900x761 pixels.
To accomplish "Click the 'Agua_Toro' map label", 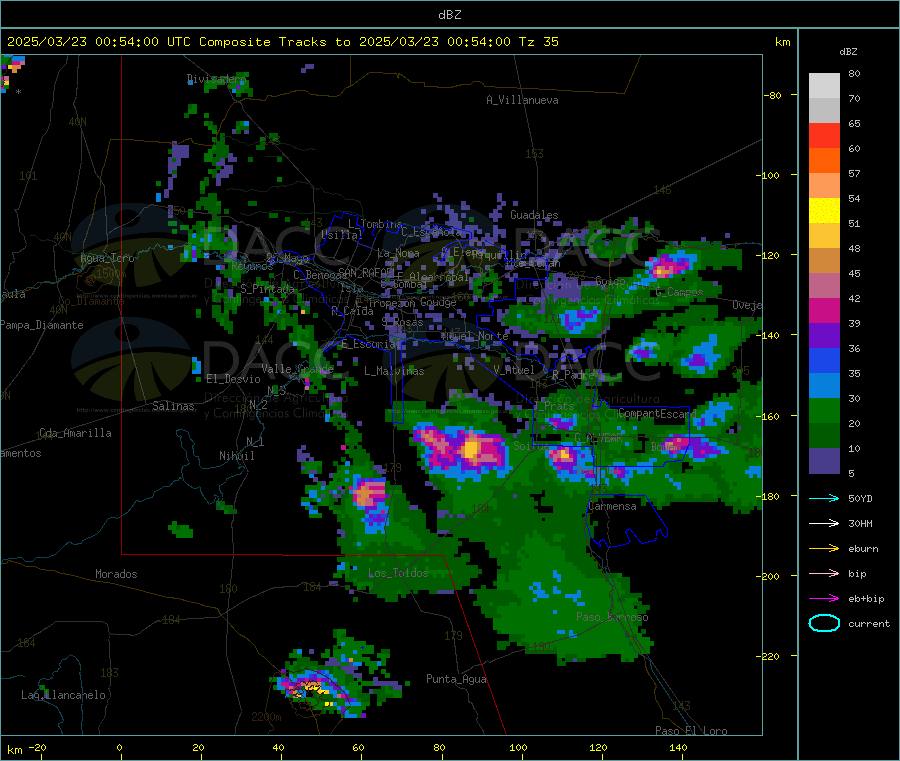I will [x=107, y=258].
